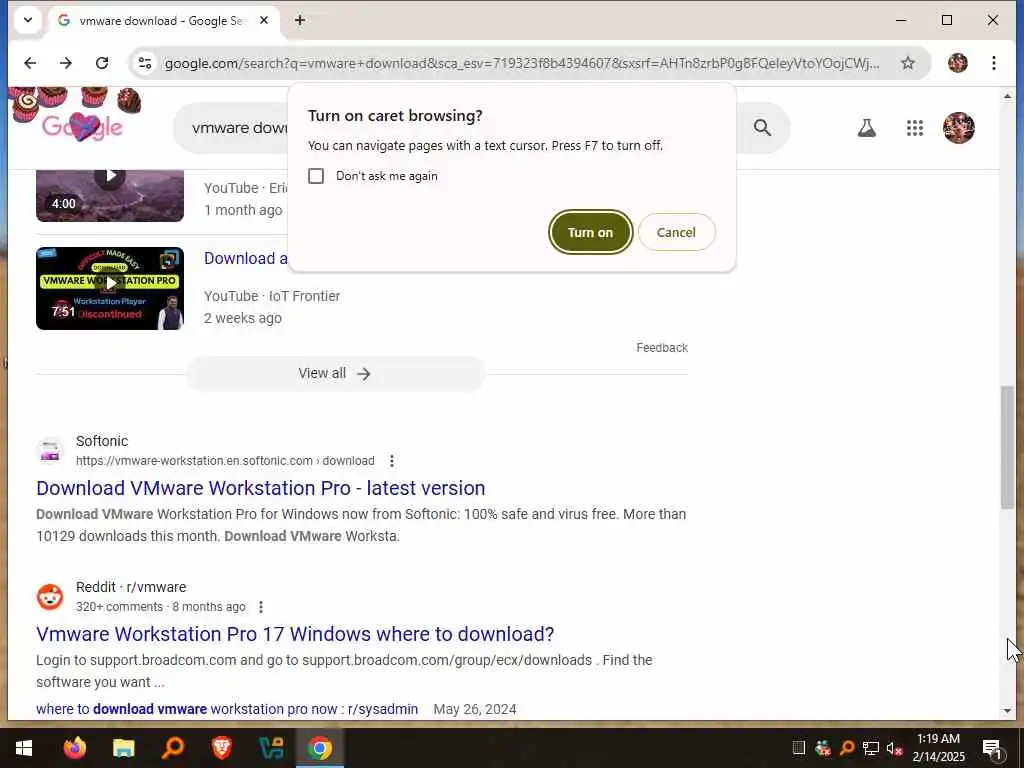Click the Feedback link
This screenshot has width=1024, height=768.
pyautogui.click(x=662, y=348)
